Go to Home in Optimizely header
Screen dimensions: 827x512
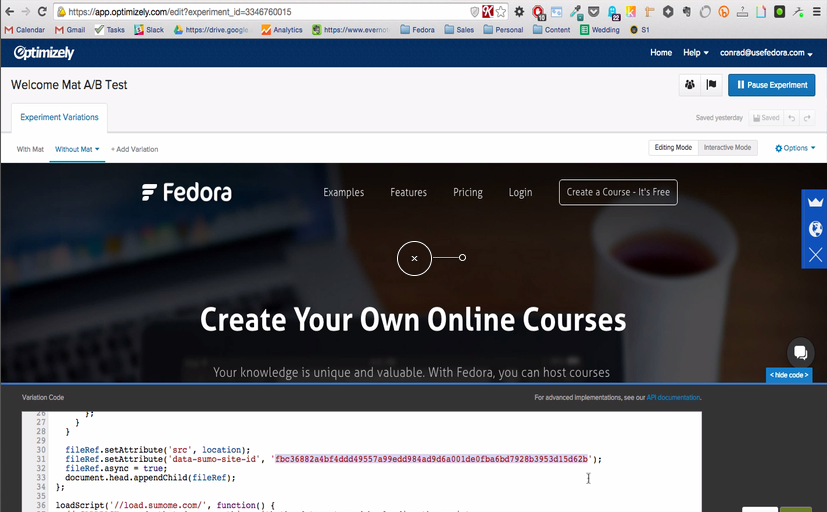661,53
